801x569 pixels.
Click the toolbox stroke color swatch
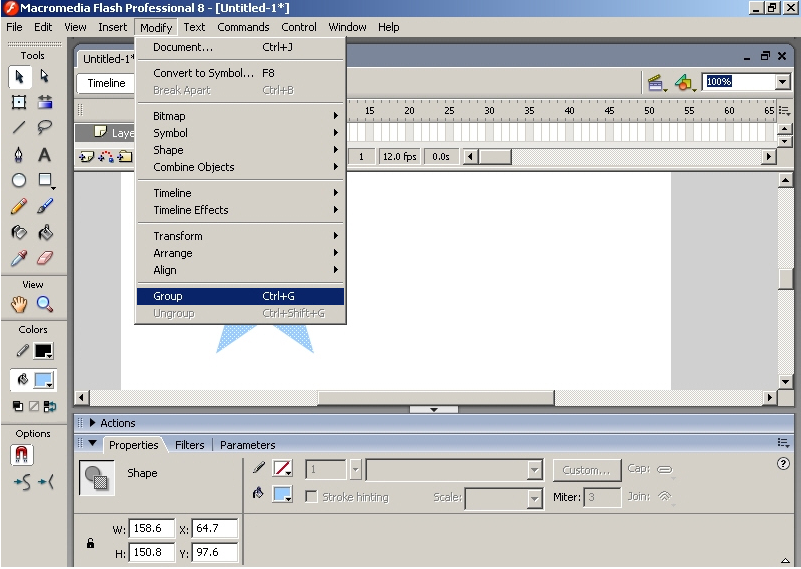click(x=43, y=351)
